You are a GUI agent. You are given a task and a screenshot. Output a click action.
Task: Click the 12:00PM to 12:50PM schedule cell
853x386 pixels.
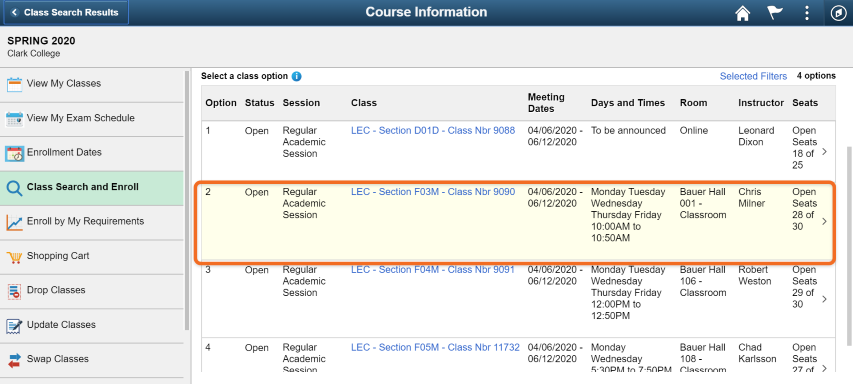coord(627,292)
